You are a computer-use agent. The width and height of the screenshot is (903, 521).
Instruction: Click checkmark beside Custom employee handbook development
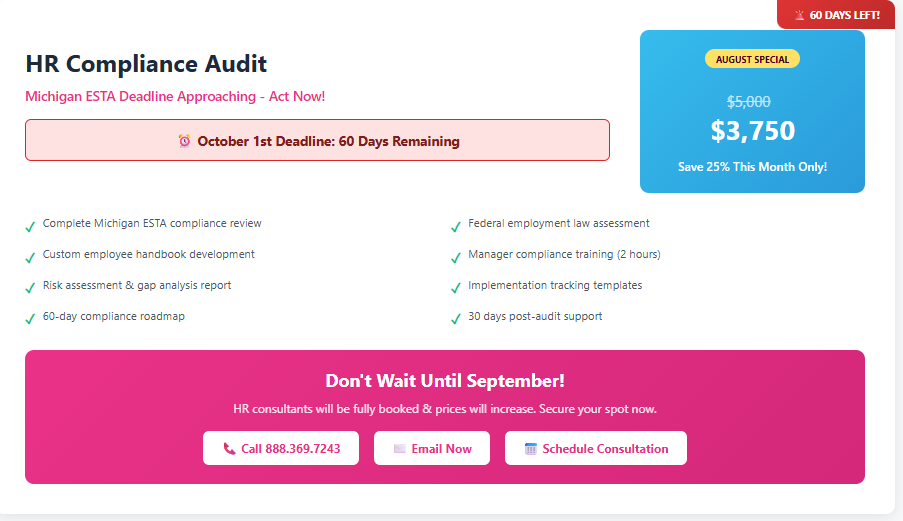point(31,257)
